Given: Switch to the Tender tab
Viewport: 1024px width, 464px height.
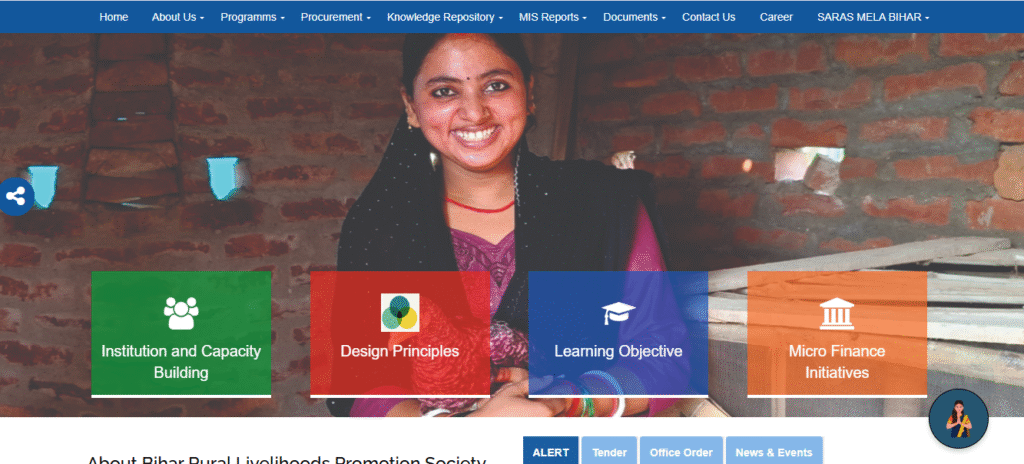Looking at the screenshot, I should [x=609, y=452].
